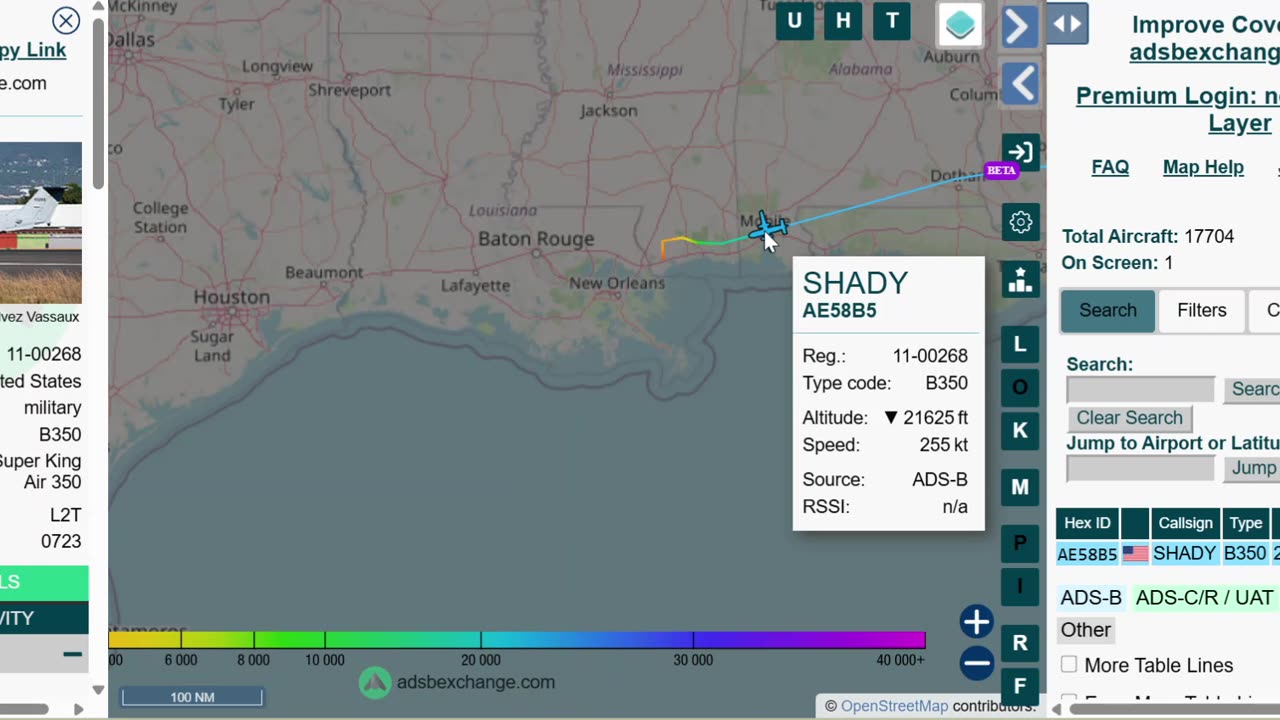Open the aircraft photo thumbnail
Screen dimensions: 1280x720
pyautogui.click(x=41, y=222)
